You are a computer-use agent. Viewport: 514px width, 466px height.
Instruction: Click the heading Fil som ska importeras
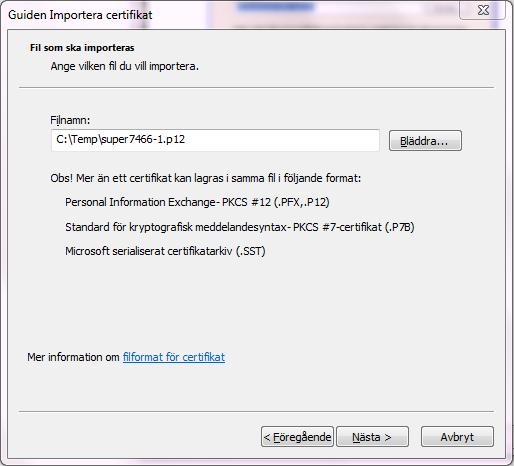[x=82, y=48]
